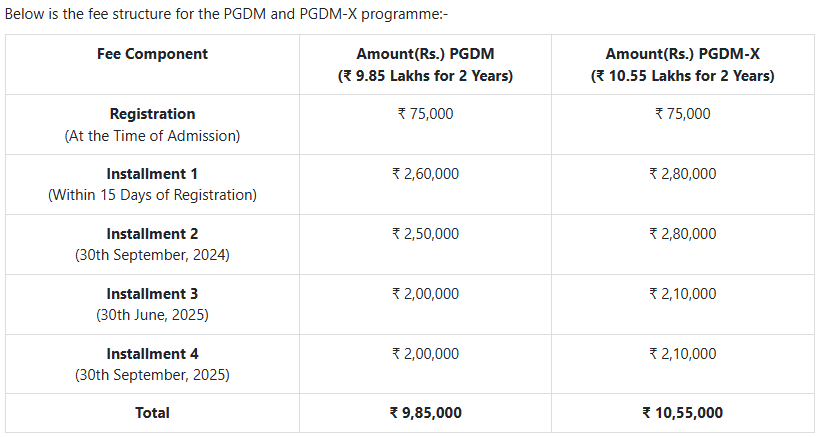
Task: Select the Installment 4 row label
Action: [152, 354]
